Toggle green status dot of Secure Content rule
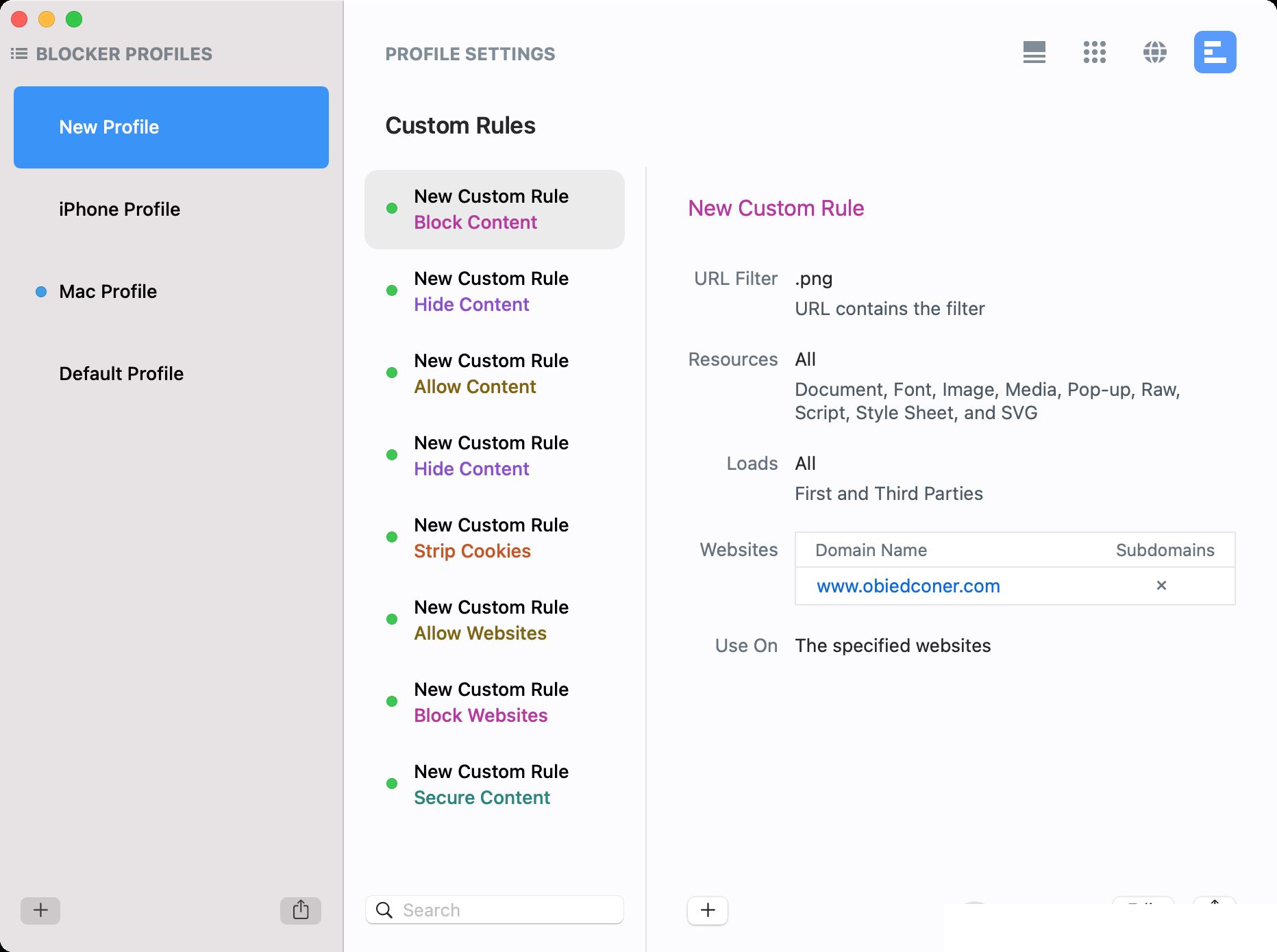 (392, 784)
